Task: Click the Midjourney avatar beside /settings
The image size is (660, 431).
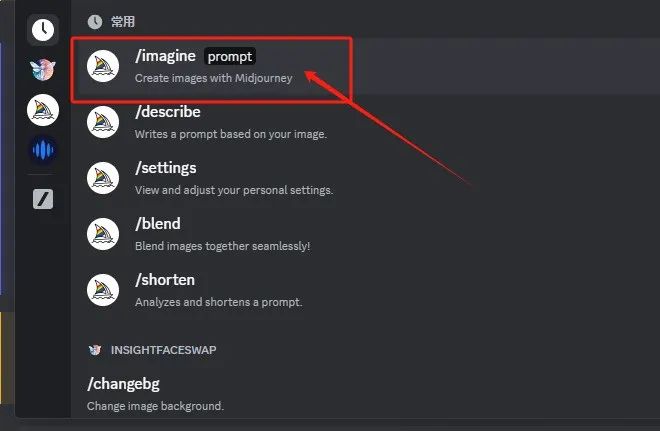Action: tap(103, 178)
